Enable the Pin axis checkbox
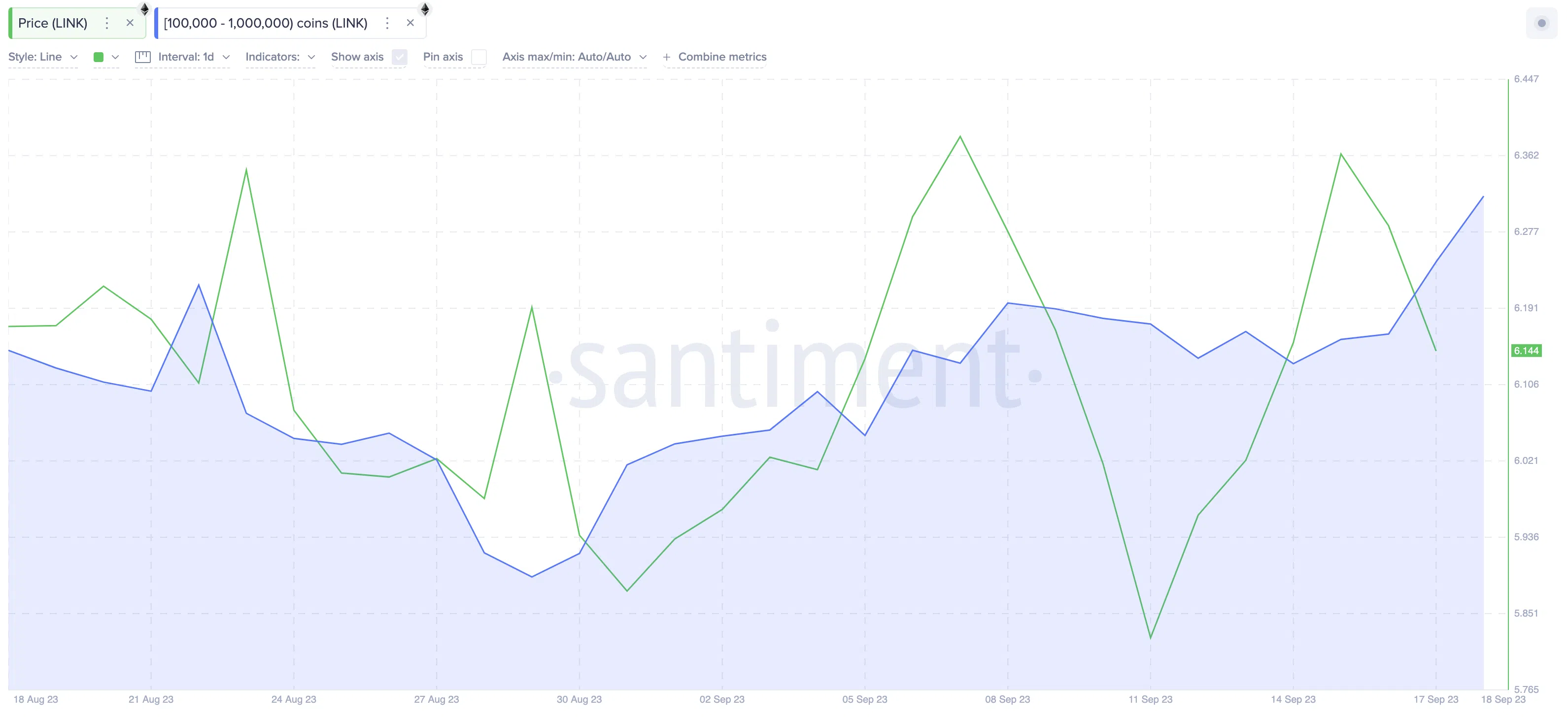 [x=479, y=57]
